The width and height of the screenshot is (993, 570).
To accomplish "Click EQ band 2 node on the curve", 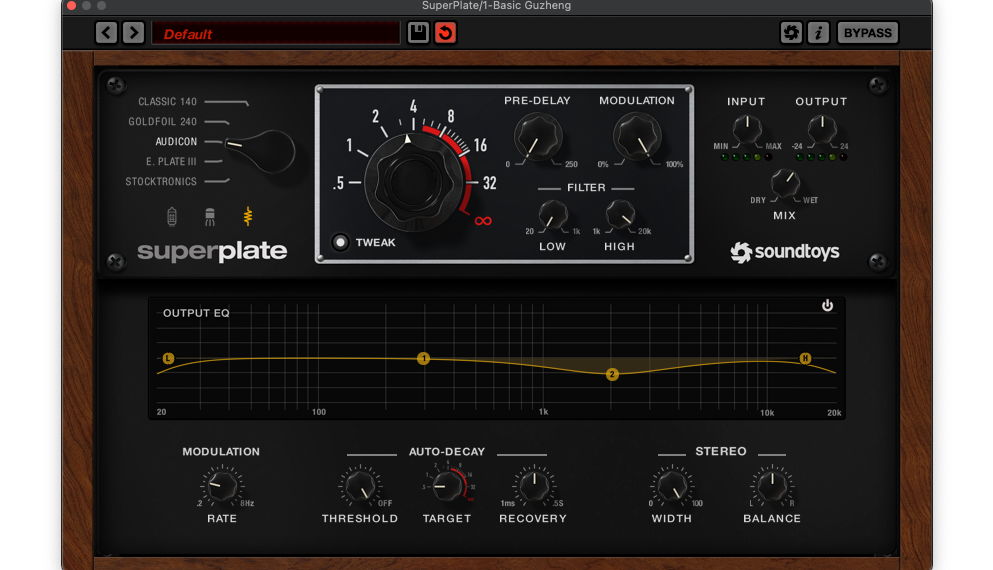I will tap(612, 374).
